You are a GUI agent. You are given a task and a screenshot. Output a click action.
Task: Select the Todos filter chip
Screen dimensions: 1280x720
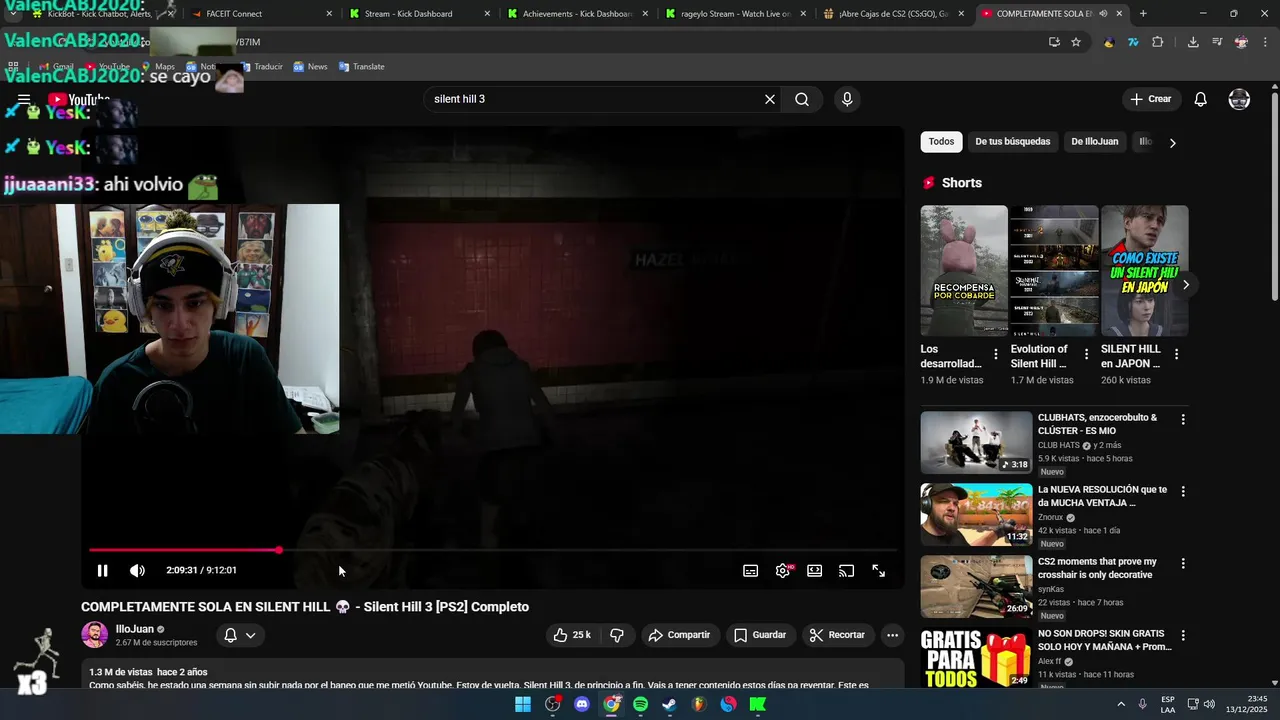click(x=941, y=142)
